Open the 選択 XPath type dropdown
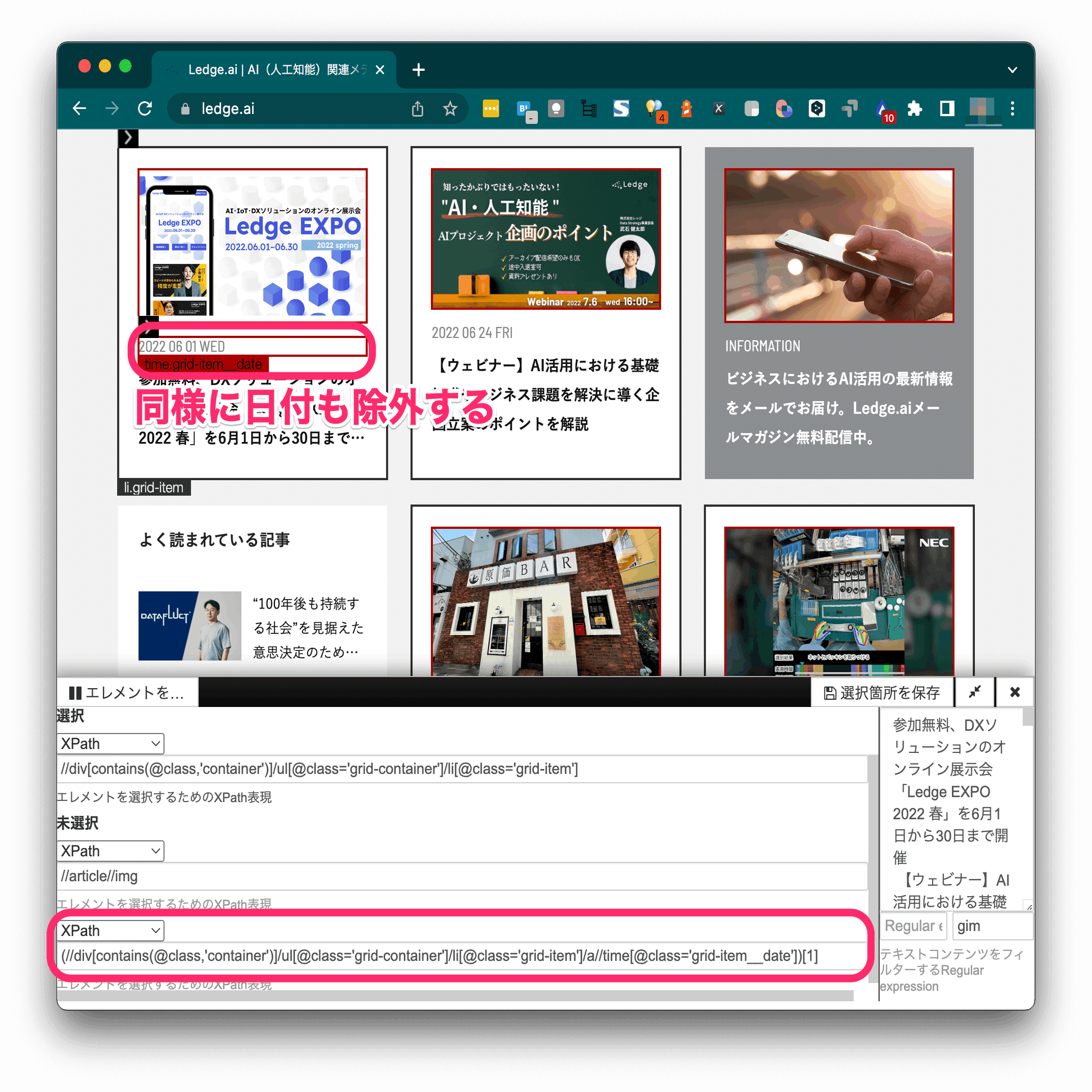This screenshot has width=1092, height=1092. [110, 743]
